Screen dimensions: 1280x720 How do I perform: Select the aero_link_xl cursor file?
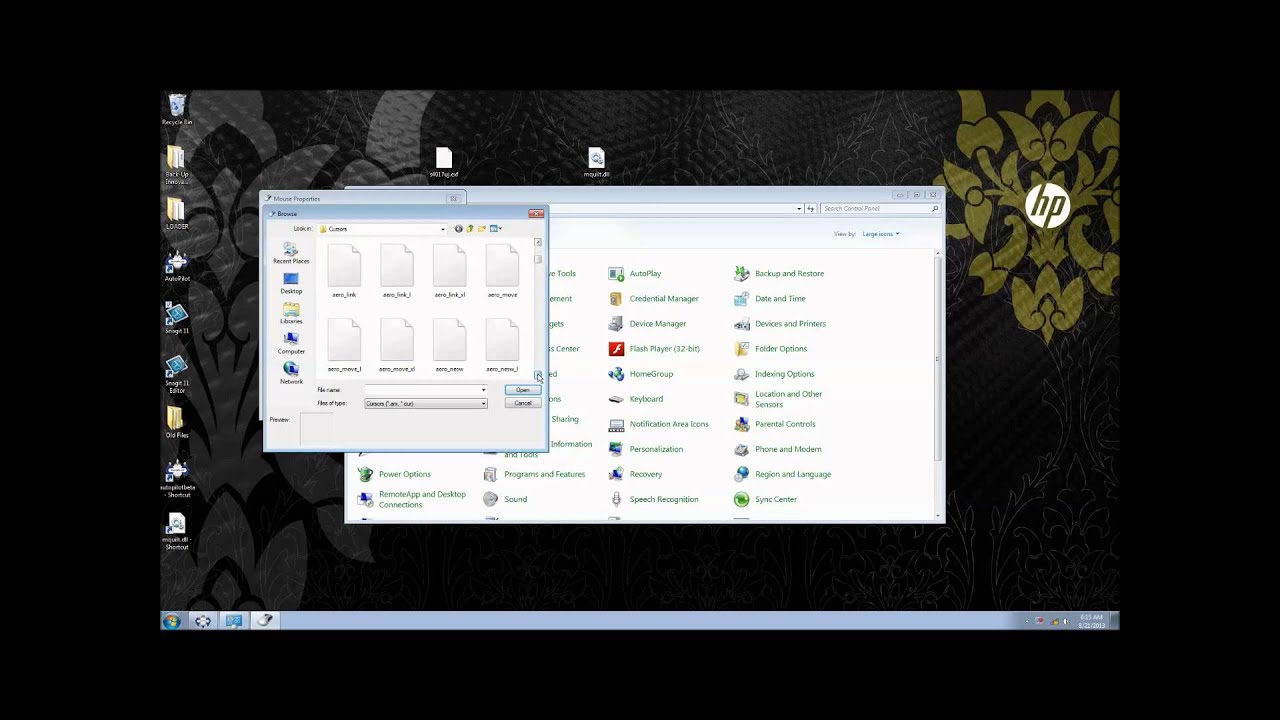tap(450, 271)
